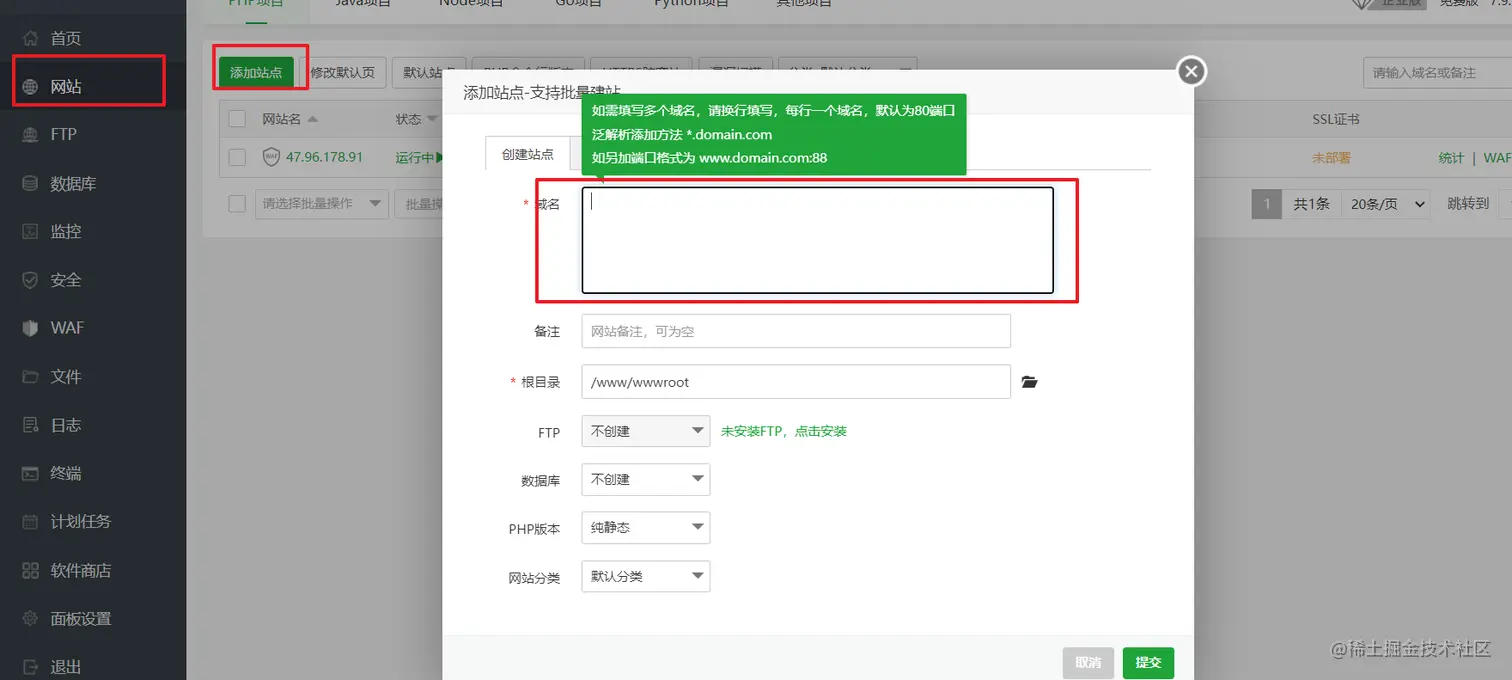Click the SSL证书 column header
1512x680 pixels.
[1335, 119]
